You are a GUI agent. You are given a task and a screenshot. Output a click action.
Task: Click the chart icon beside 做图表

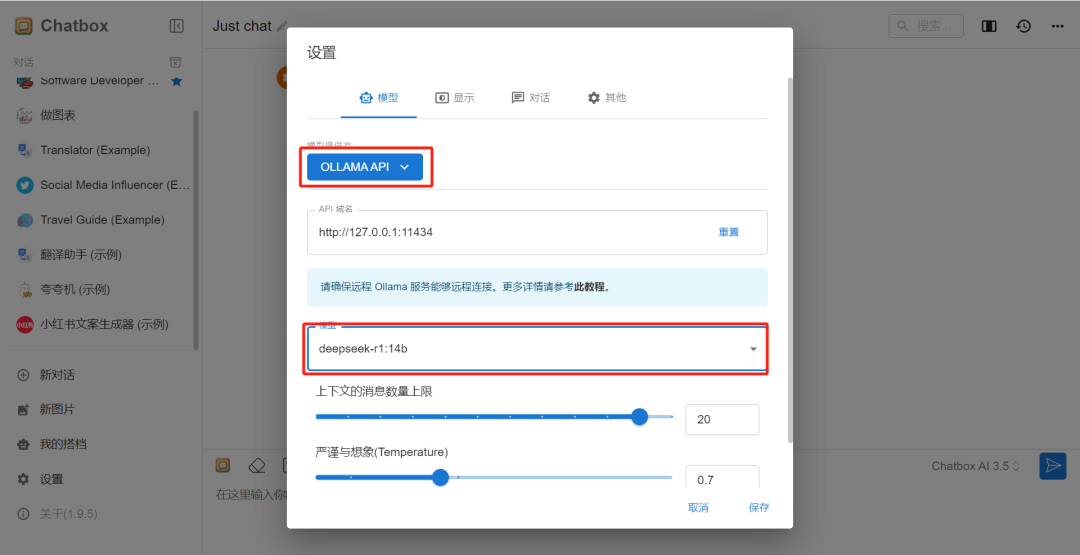[25, 116]
